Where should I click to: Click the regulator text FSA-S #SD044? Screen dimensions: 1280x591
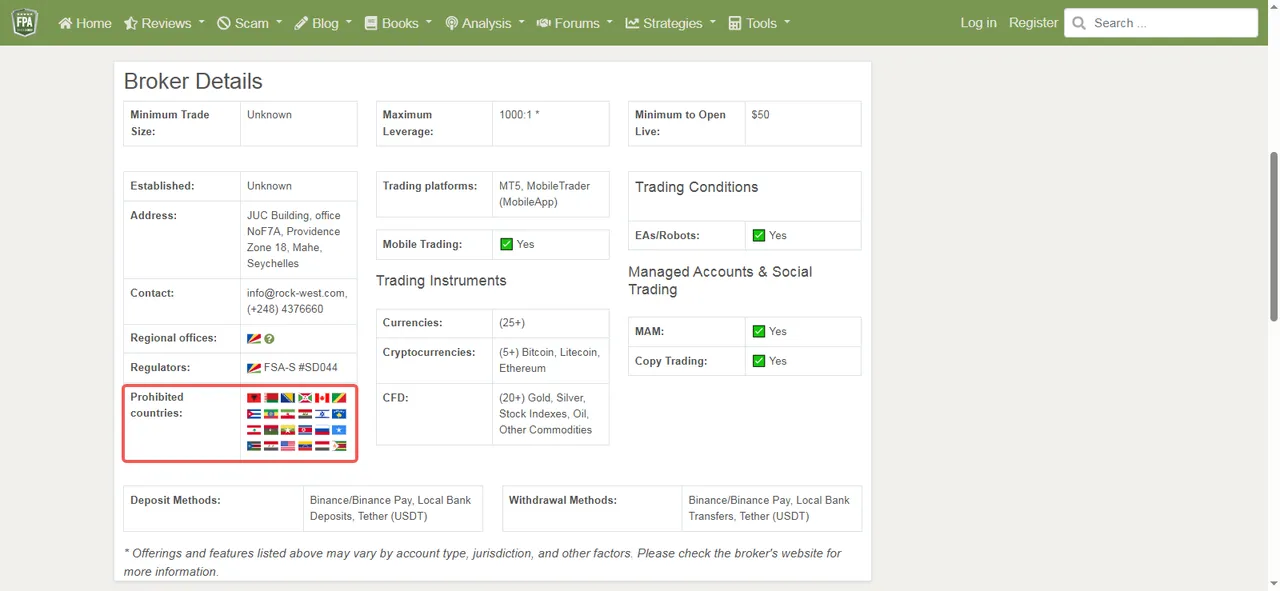[301, 368]
